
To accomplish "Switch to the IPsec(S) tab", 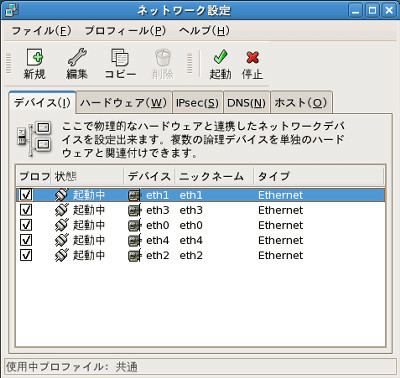I will coord(197,103).
